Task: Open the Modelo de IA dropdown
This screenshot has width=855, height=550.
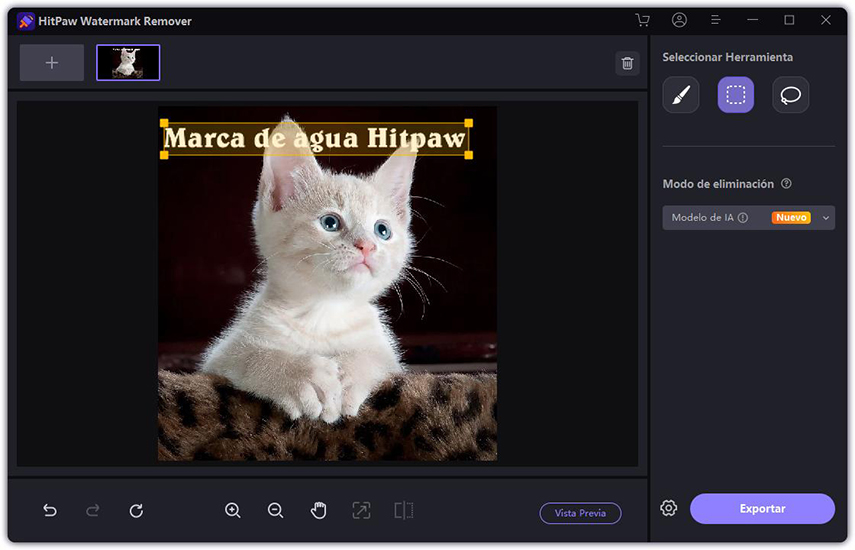Action: (x=749, y=217)
